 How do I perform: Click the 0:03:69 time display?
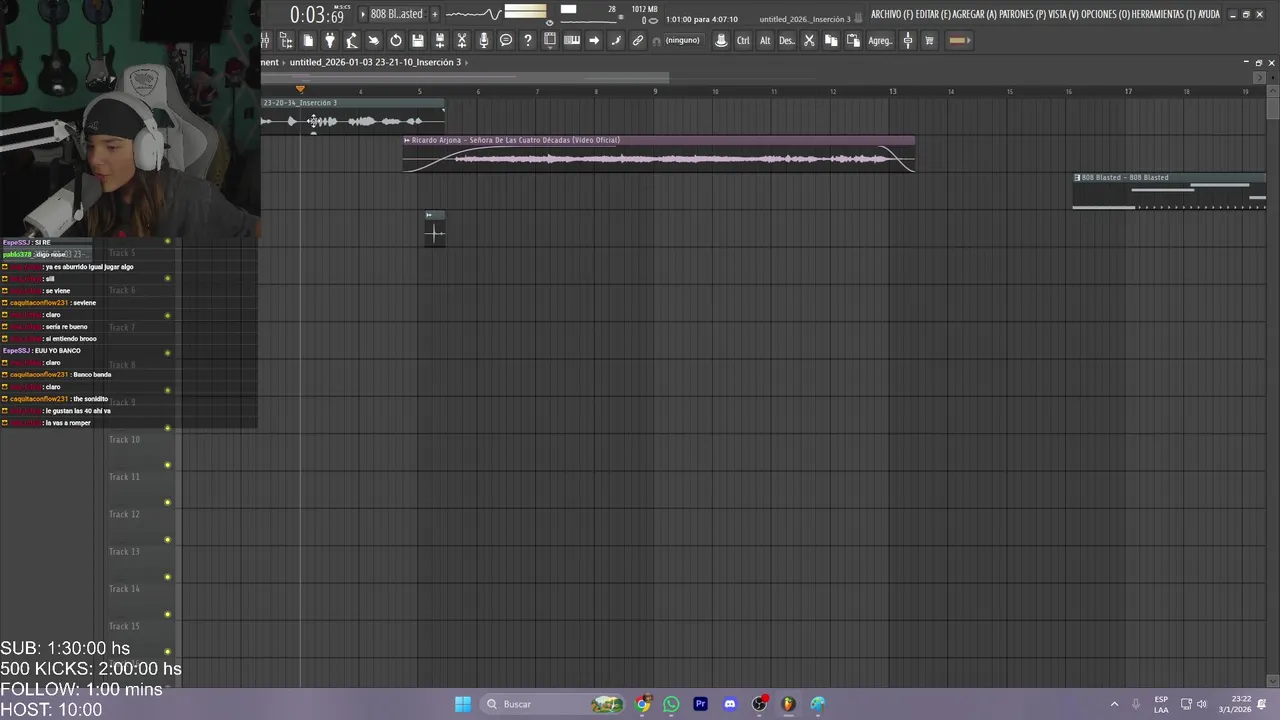pos(317,15)
